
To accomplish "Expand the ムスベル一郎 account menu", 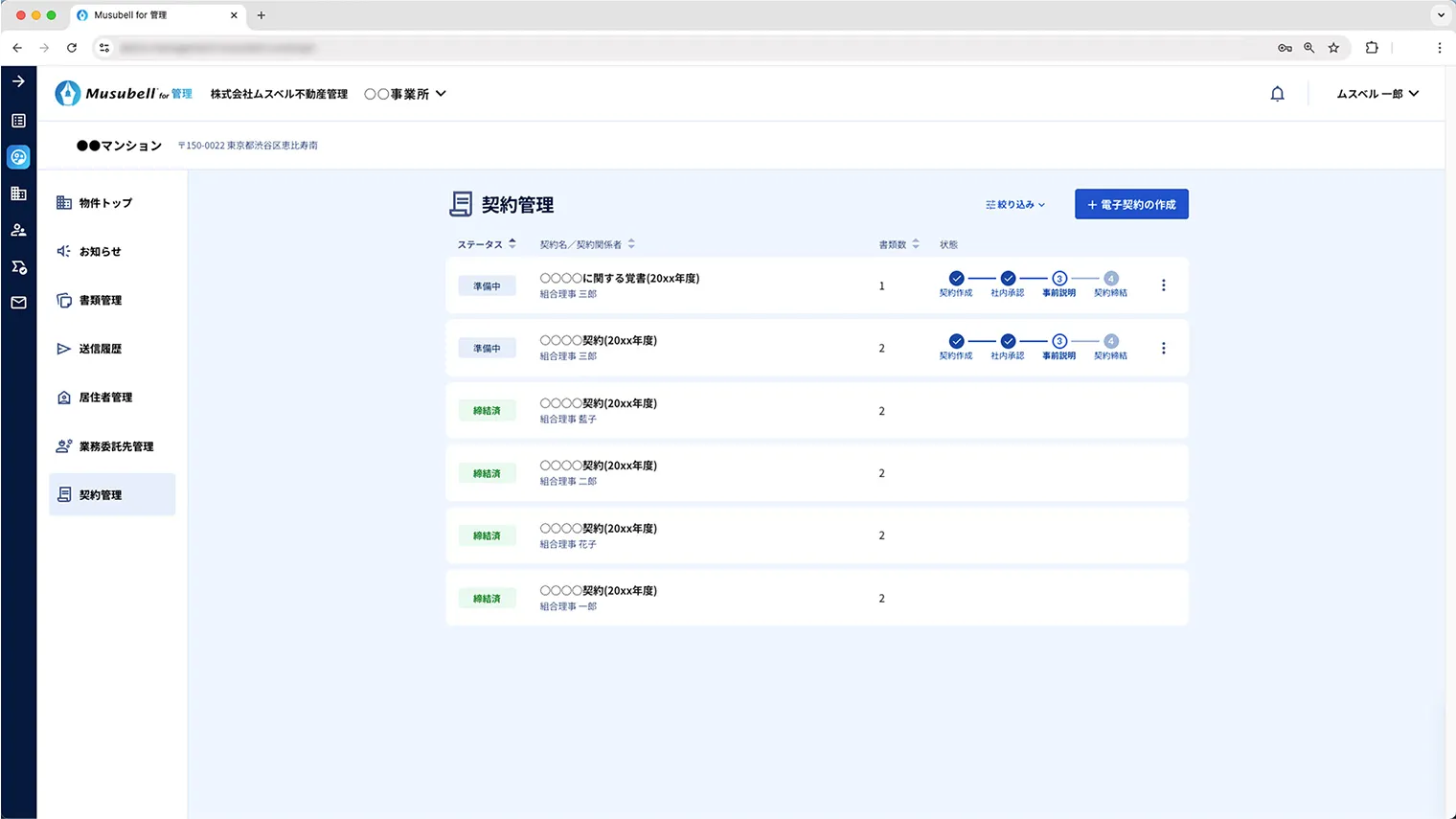I will click(x=1376, y=93).
